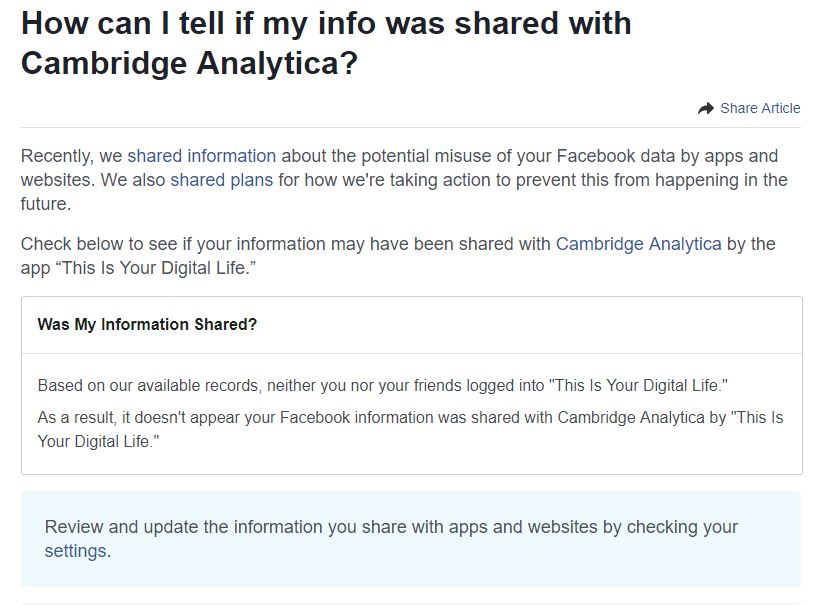Visit the Cambridge Analytica link in paragraph
819x605 pixels.
pos(638,244)
